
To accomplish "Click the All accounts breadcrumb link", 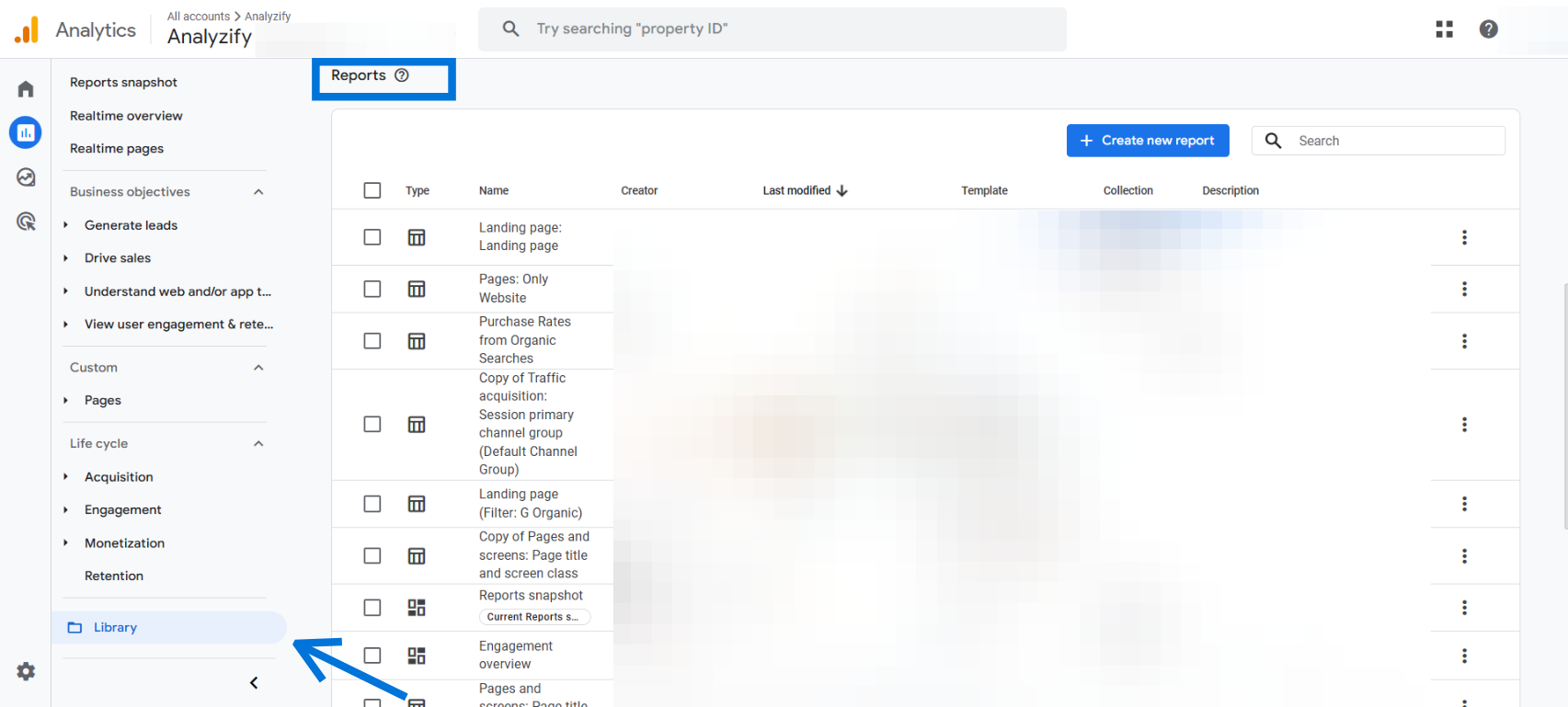I will pyautogui.click(x=199, y=17).
